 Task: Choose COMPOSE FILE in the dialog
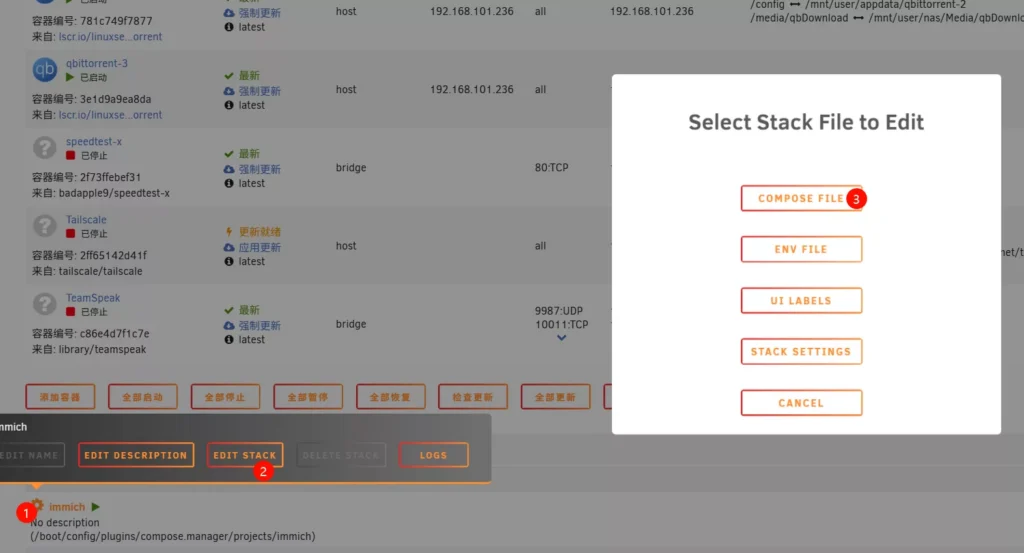click(x=800, y=198)
